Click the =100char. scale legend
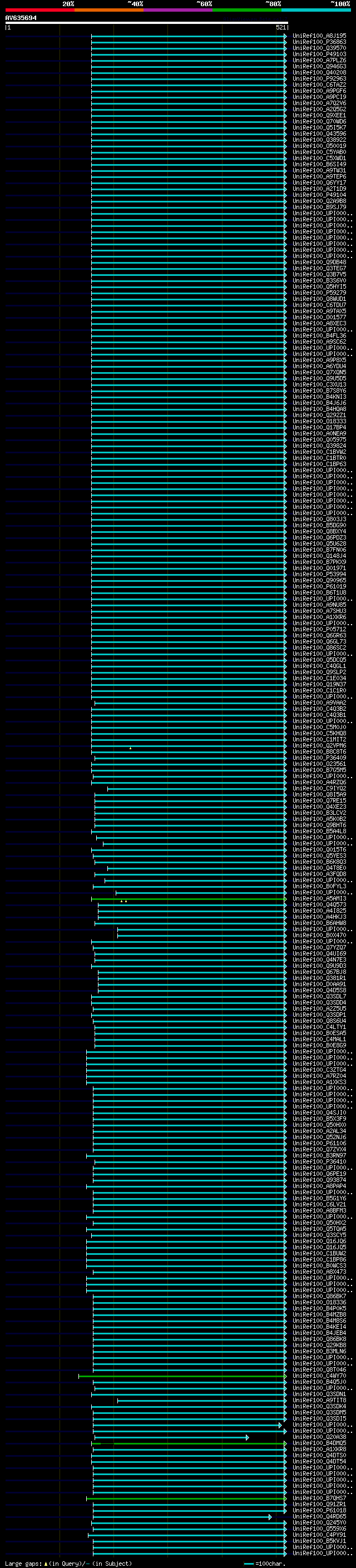The width and height of the screenshot is (356, 1568). pos(265,1564)
